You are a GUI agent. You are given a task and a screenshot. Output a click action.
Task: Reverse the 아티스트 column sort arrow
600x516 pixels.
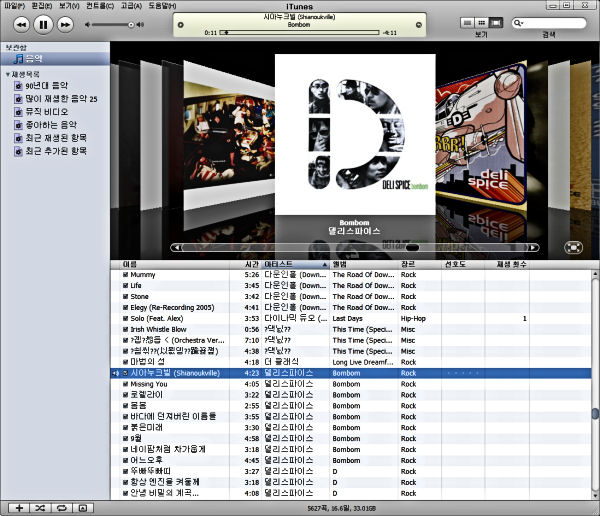324,265
